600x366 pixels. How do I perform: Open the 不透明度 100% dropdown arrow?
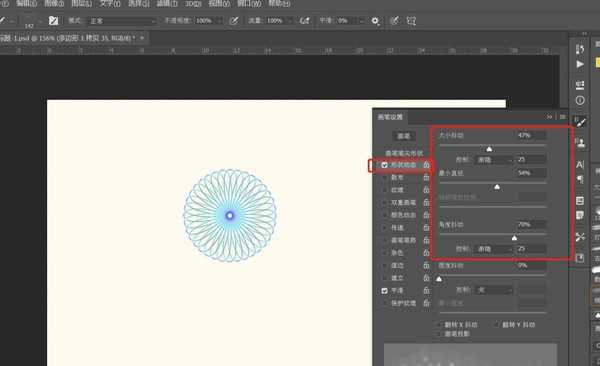click(x=220, y=21)
